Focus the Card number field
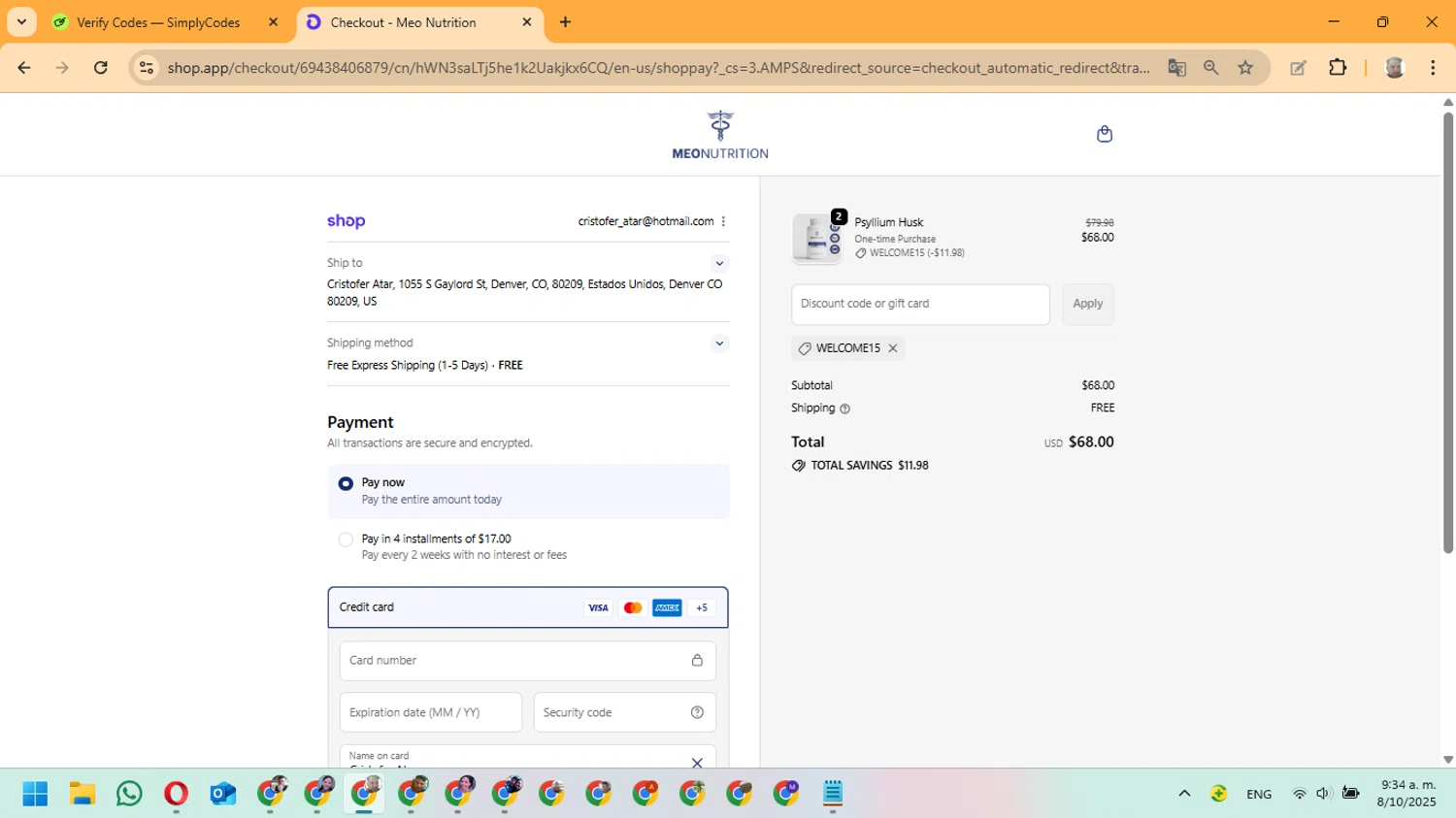Viewport: 1456px width, 818px height. 528,660
